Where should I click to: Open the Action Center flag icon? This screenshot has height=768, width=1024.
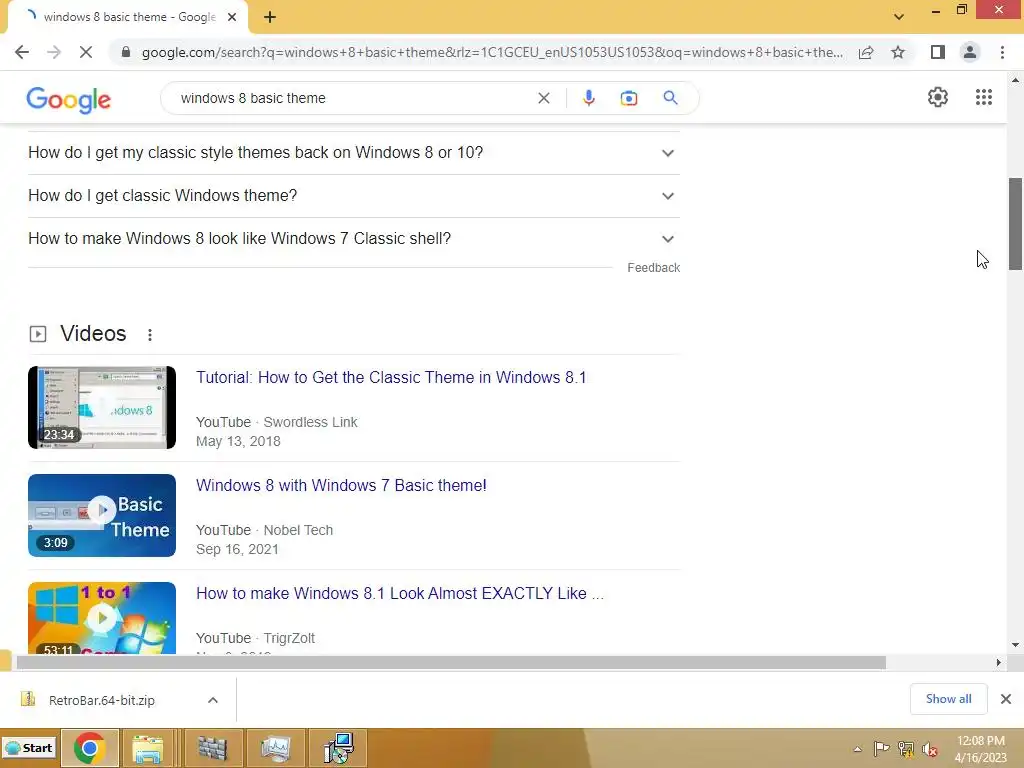click(881, 749)
